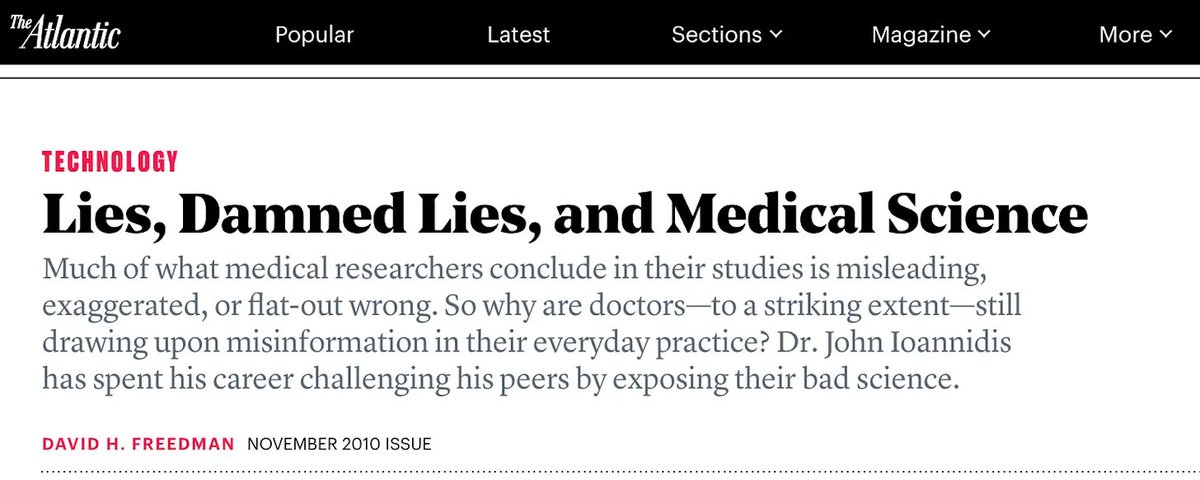Click the Magazine menu label
Viewport: 1200px width, 480px height.
[x=922, y=35]
